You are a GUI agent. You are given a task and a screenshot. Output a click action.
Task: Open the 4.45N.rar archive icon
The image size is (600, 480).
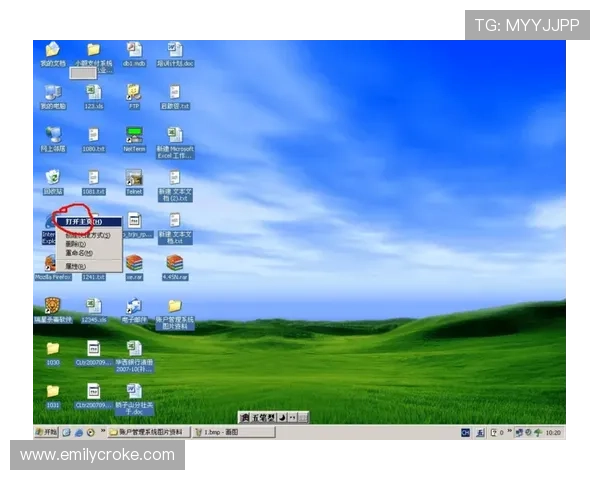(175, 264)
